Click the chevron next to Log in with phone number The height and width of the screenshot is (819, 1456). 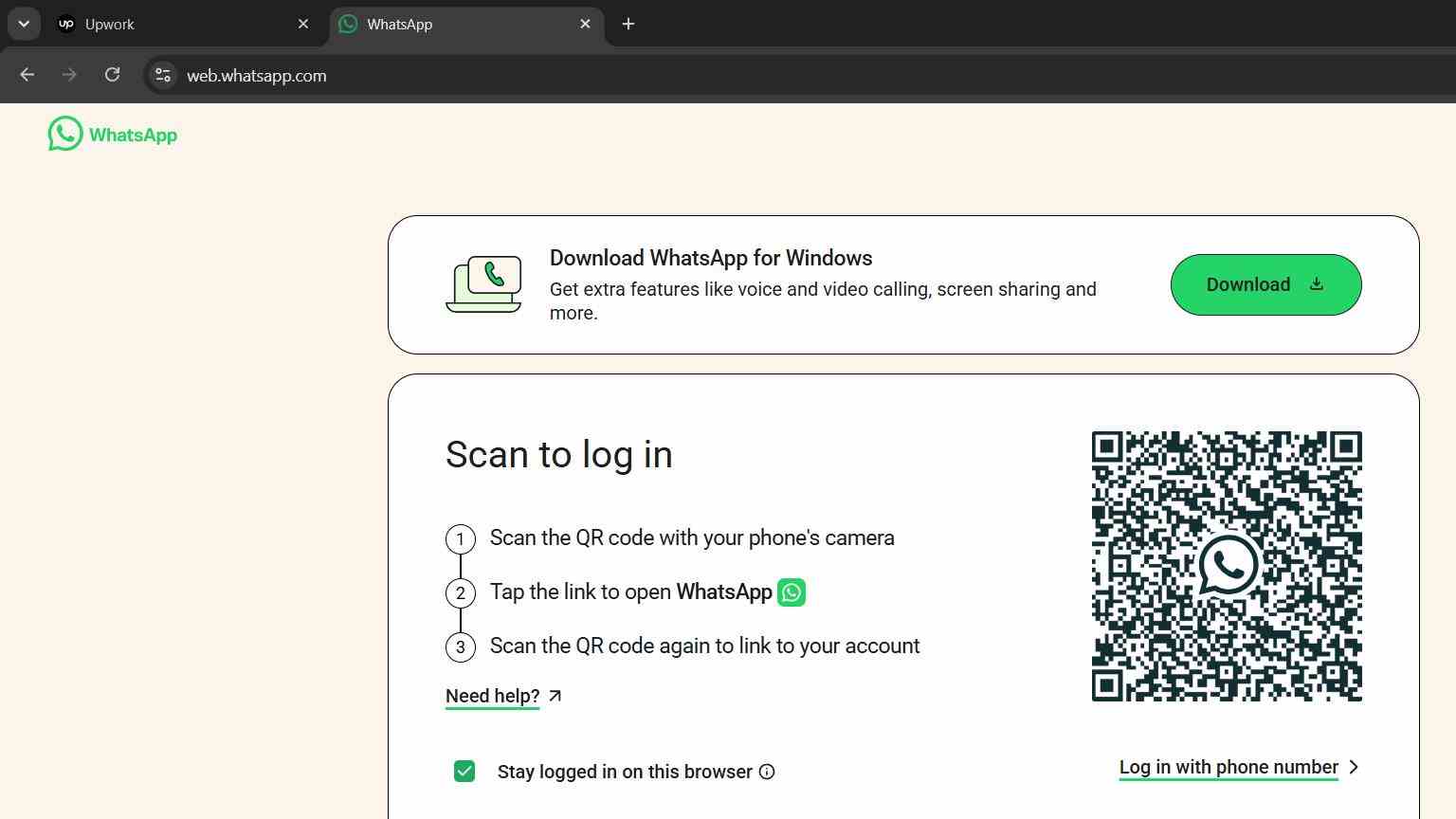click(x=1354, y=767)
